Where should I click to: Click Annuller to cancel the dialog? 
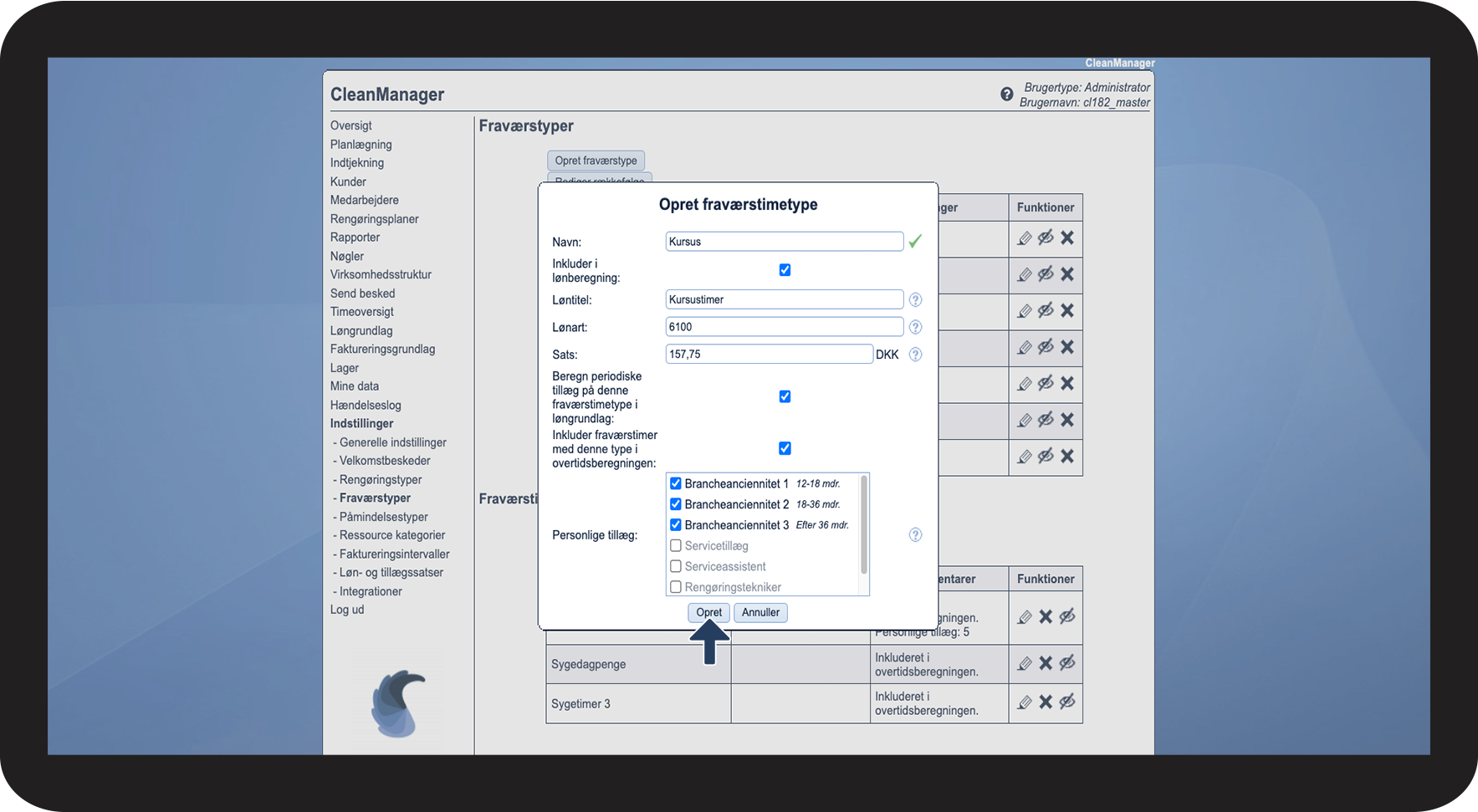click(x=761, y=612)
